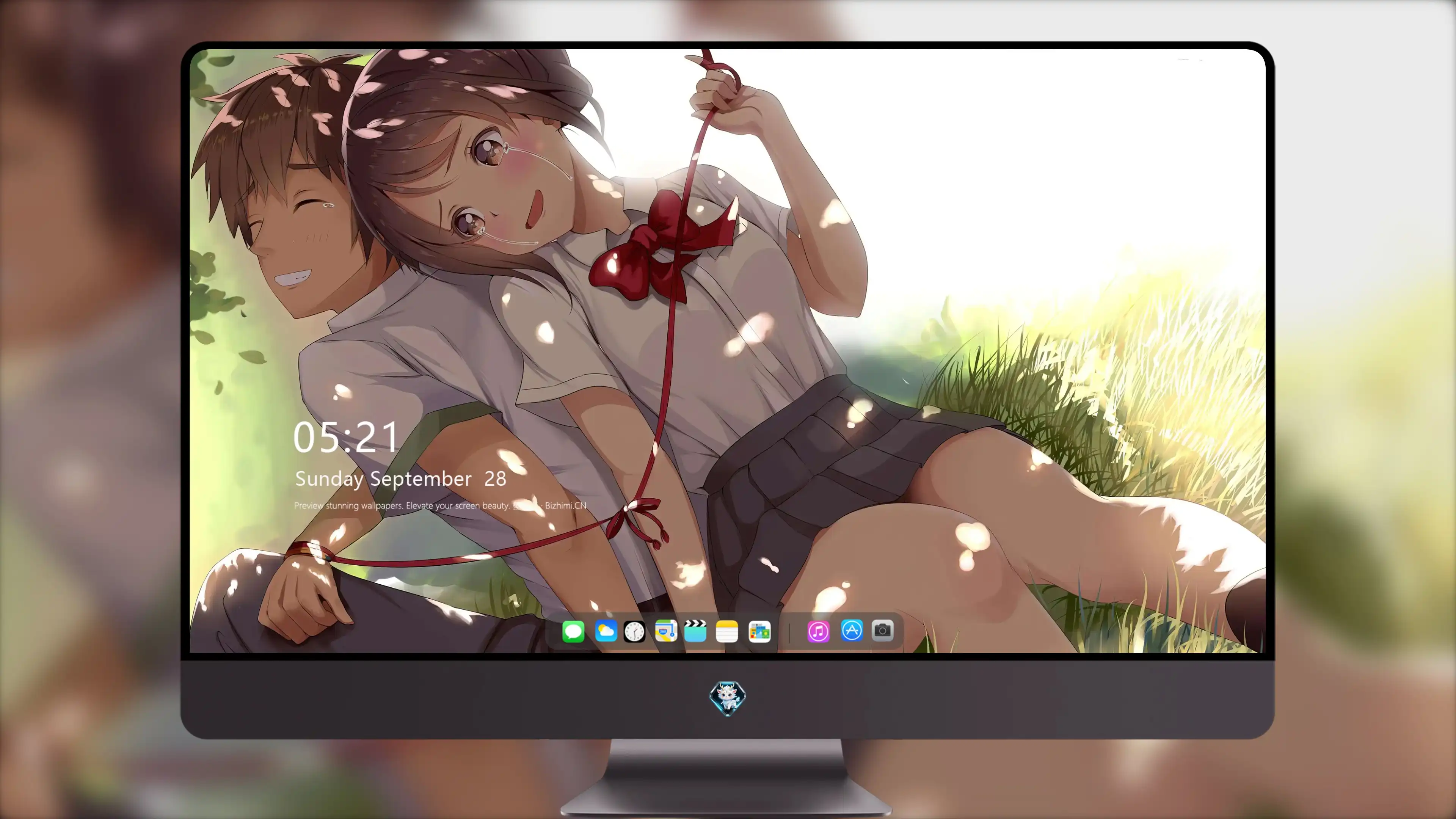Open the Clock app in the dock
The width and height of the screenshot is (1456, 819).
[x=634, y=631]
